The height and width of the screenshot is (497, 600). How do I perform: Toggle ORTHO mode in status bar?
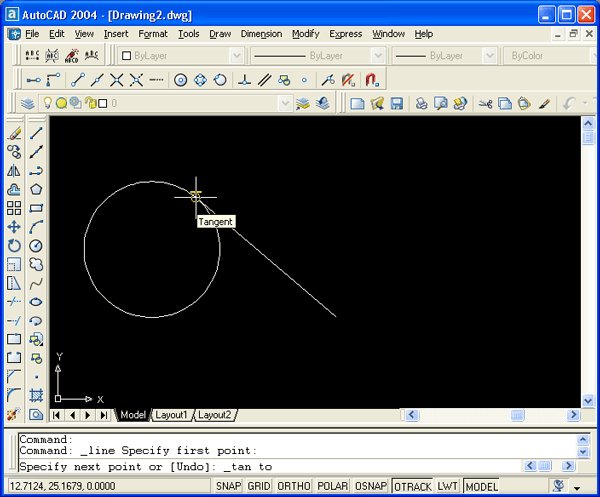coord(293,487)
